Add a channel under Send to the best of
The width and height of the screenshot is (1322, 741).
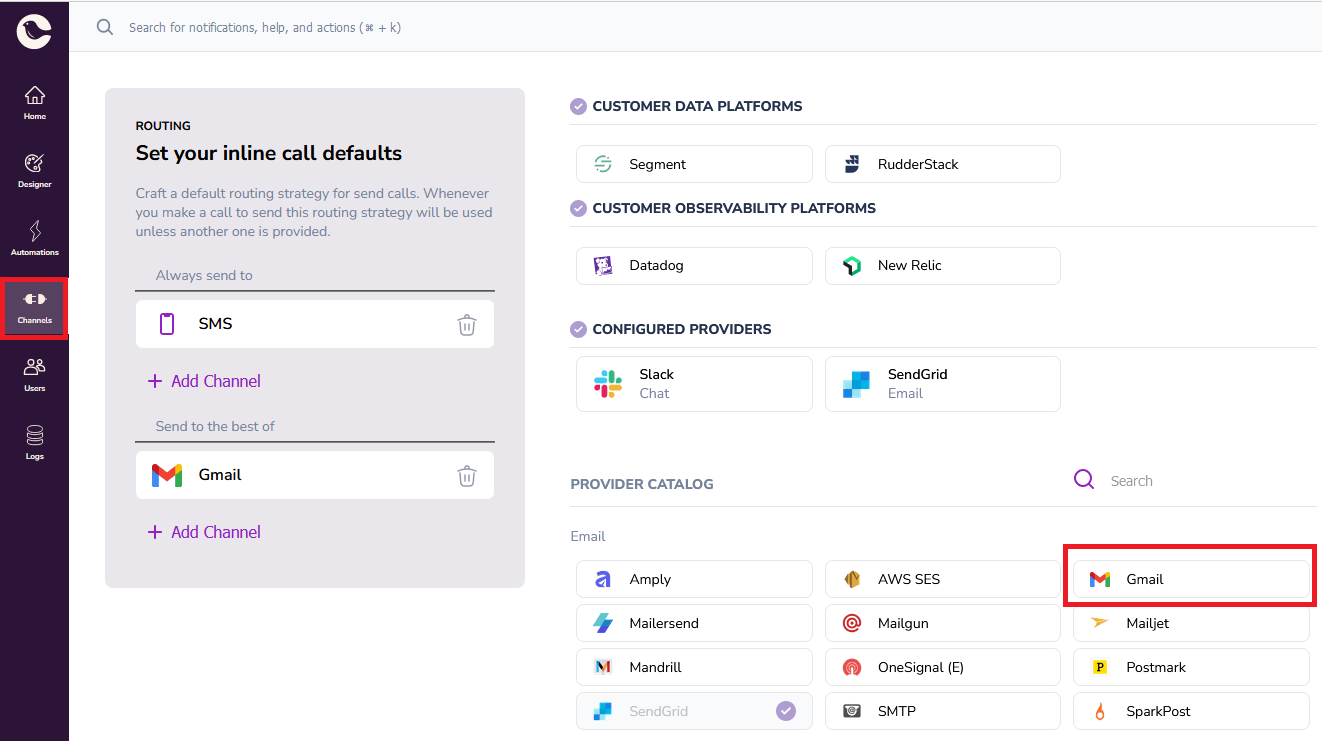[x=204, y=531]
